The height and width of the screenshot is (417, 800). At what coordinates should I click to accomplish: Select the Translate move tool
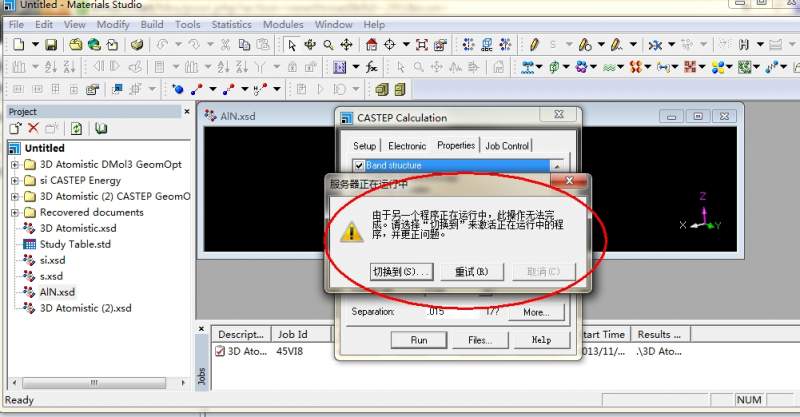[x=346, y=45]
